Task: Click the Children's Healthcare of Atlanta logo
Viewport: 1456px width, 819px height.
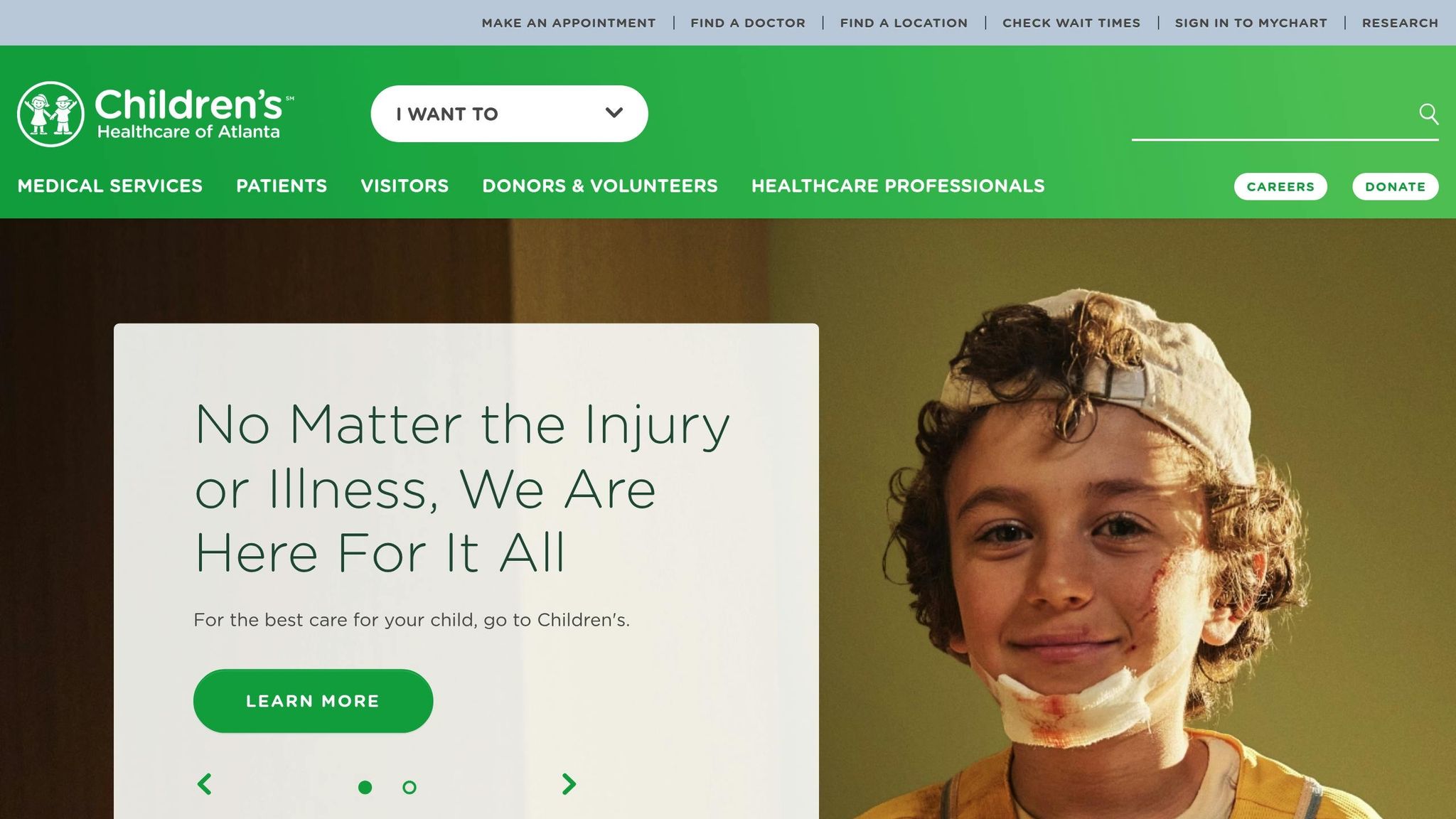Action: [155, 114]
